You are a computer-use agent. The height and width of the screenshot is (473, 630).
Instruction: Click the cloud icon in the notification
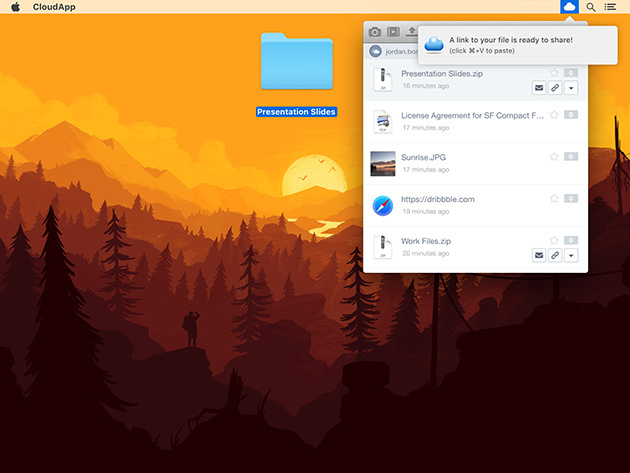point(434,45)
